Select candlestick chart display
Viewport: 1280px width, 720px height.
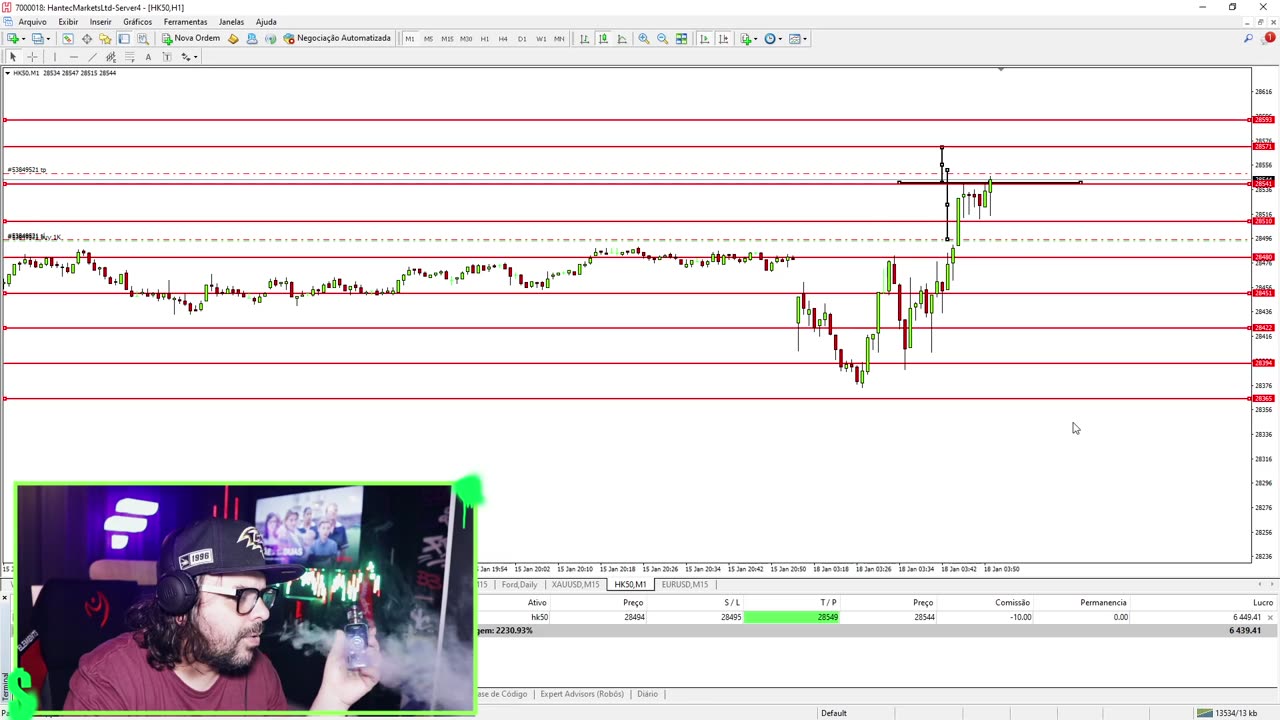click(x=604, y=39)
